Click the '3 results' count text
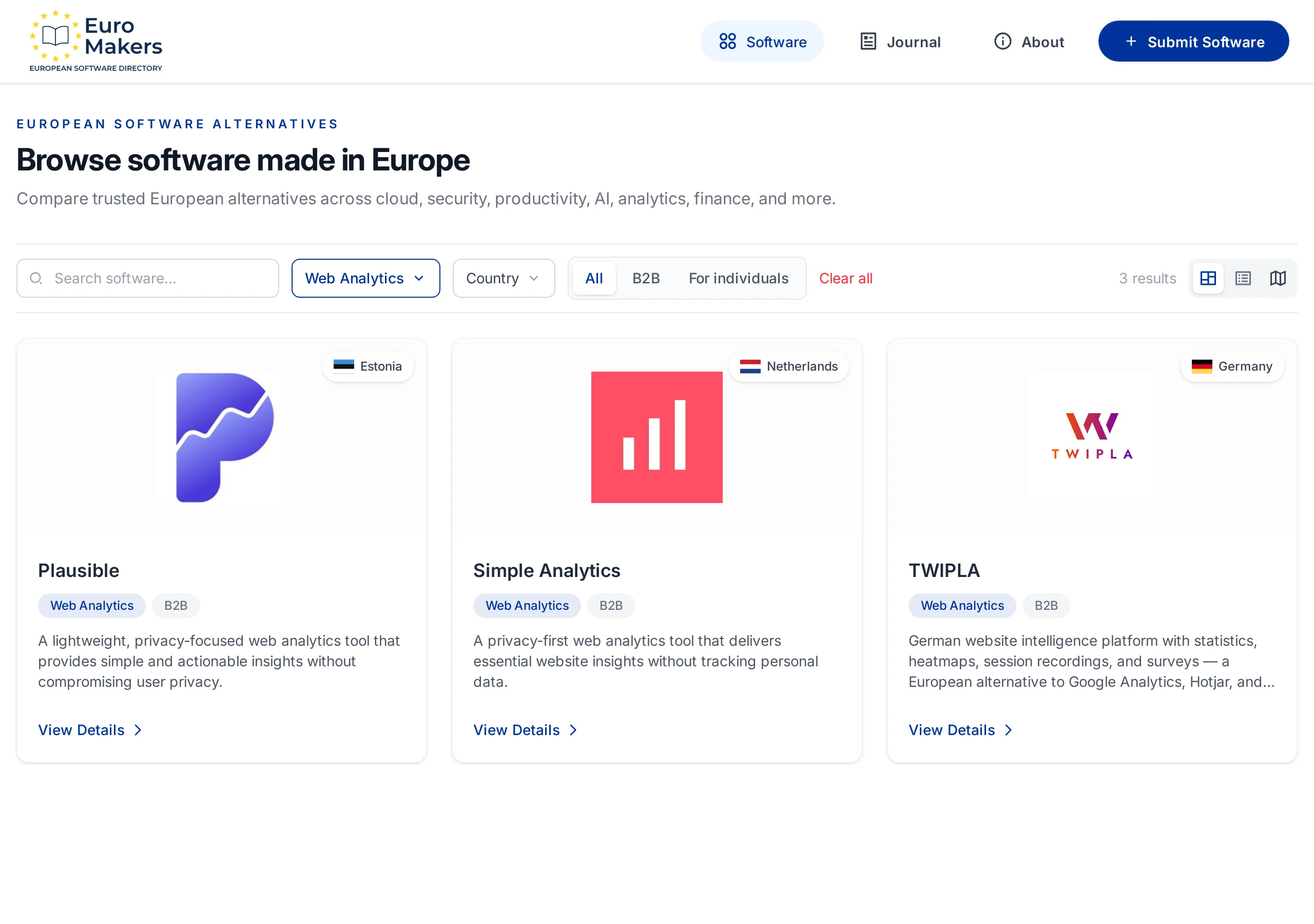The height and width of the screenshot is (924, 1314). pos(1148,278)
